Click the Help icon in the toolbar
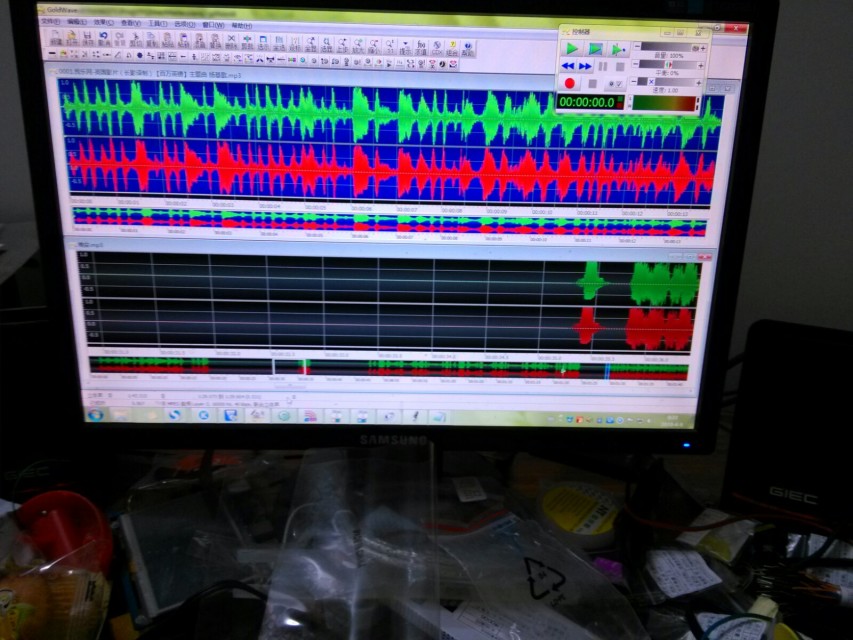Image resolution: width=853 pixels, height=640 pixels. click(x=468, y=46)
